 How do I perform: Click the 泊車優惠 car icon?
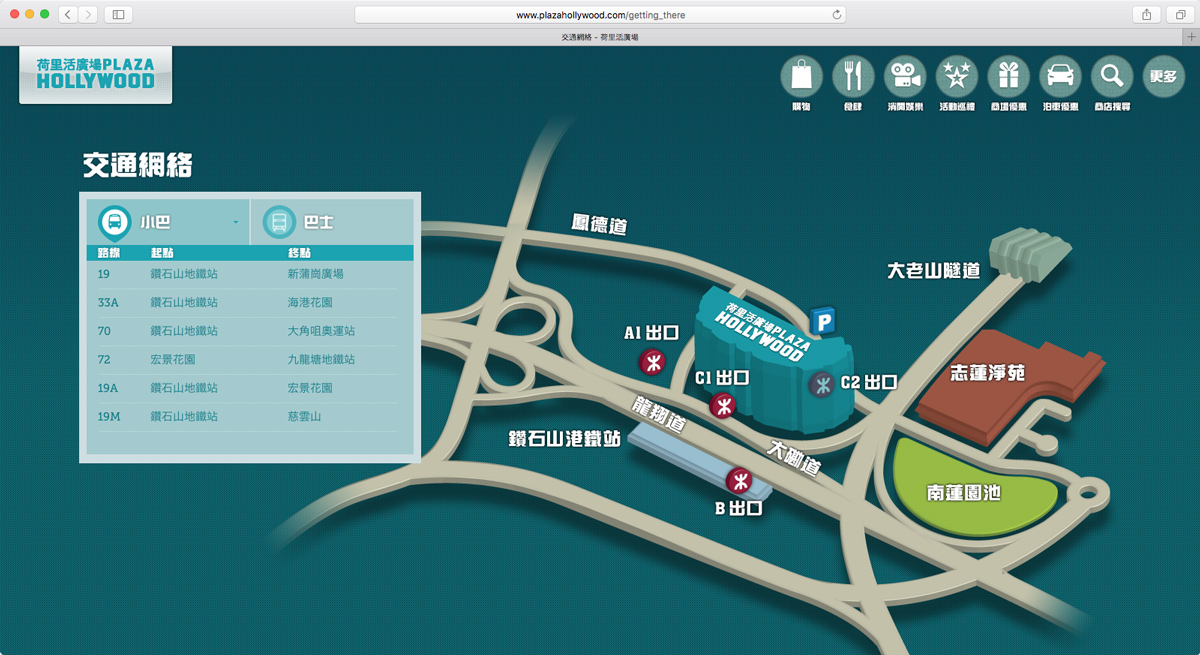coord(1060,76)
